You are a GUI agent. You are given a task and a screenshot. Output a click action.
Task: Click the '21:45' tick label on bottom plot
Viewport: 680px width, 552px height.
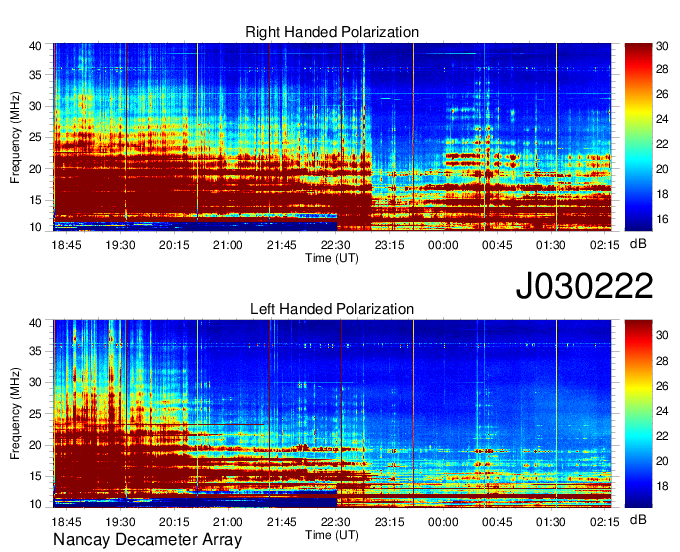pos(281,522)
